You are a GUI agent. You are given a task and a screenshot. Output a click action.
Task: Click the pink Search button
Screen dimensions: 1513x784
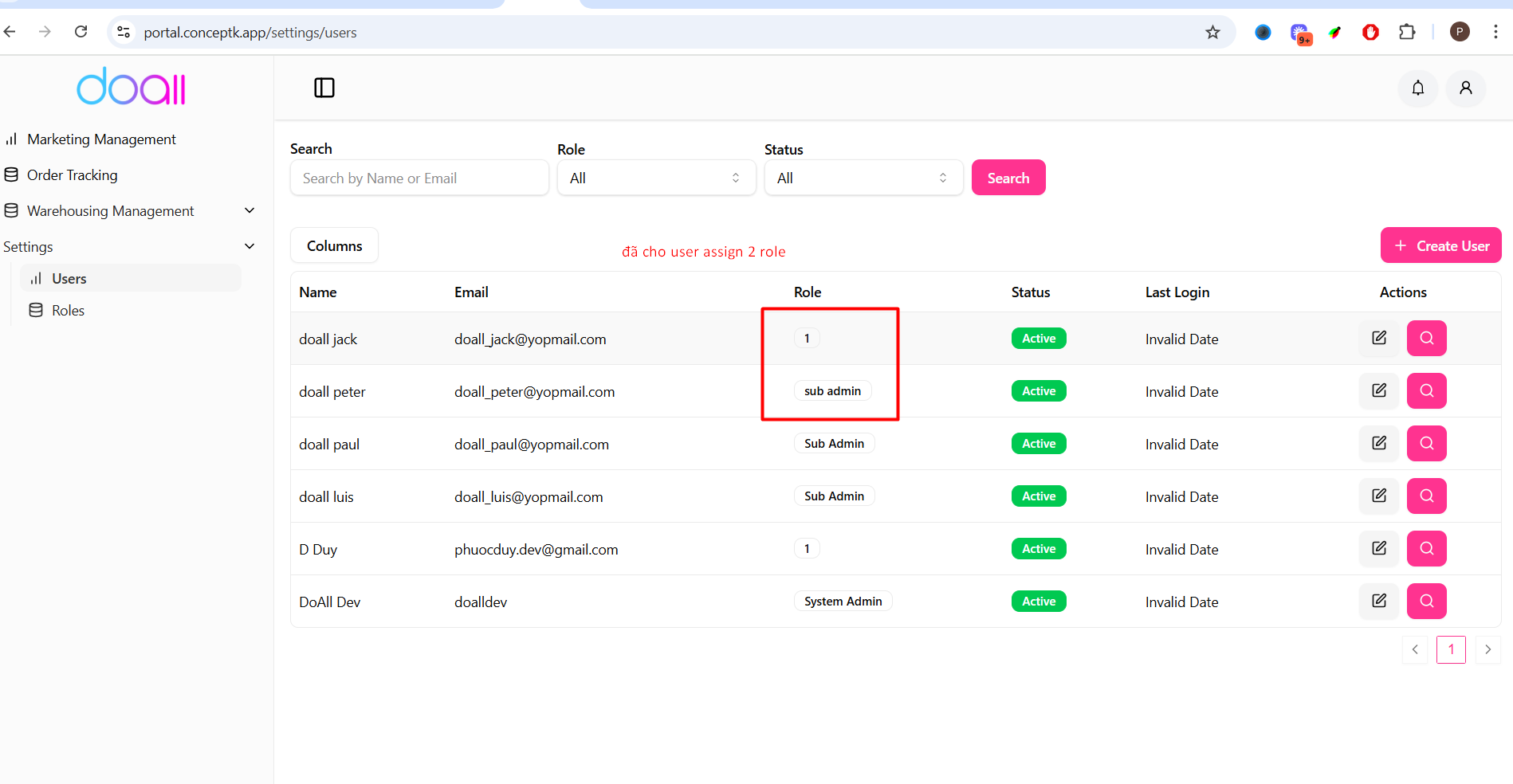tap(1008, 178)
